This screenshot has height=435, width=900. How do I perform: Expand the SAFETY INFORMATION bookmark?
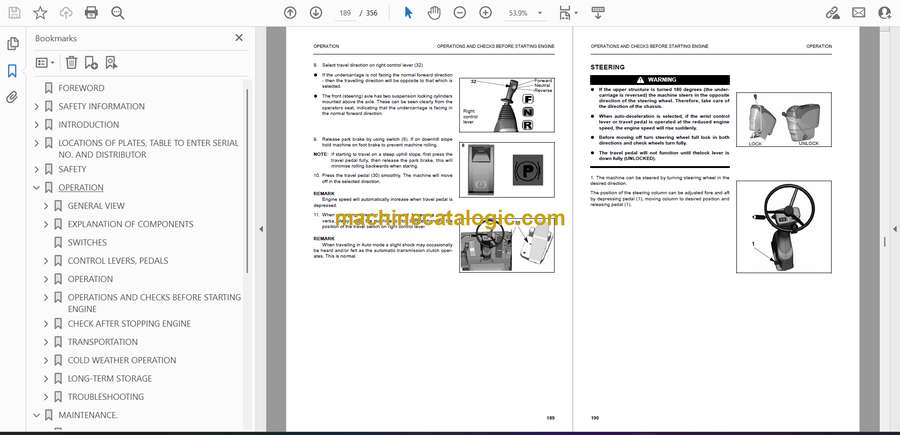pos(37,106)
